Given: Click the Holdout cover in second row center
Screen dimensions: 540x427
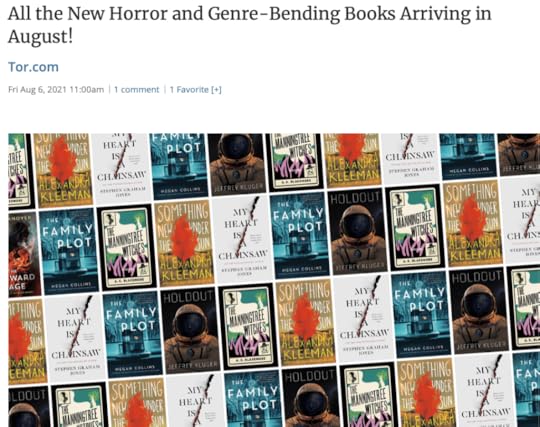Looking at the screenshot, I should [357, 231].
